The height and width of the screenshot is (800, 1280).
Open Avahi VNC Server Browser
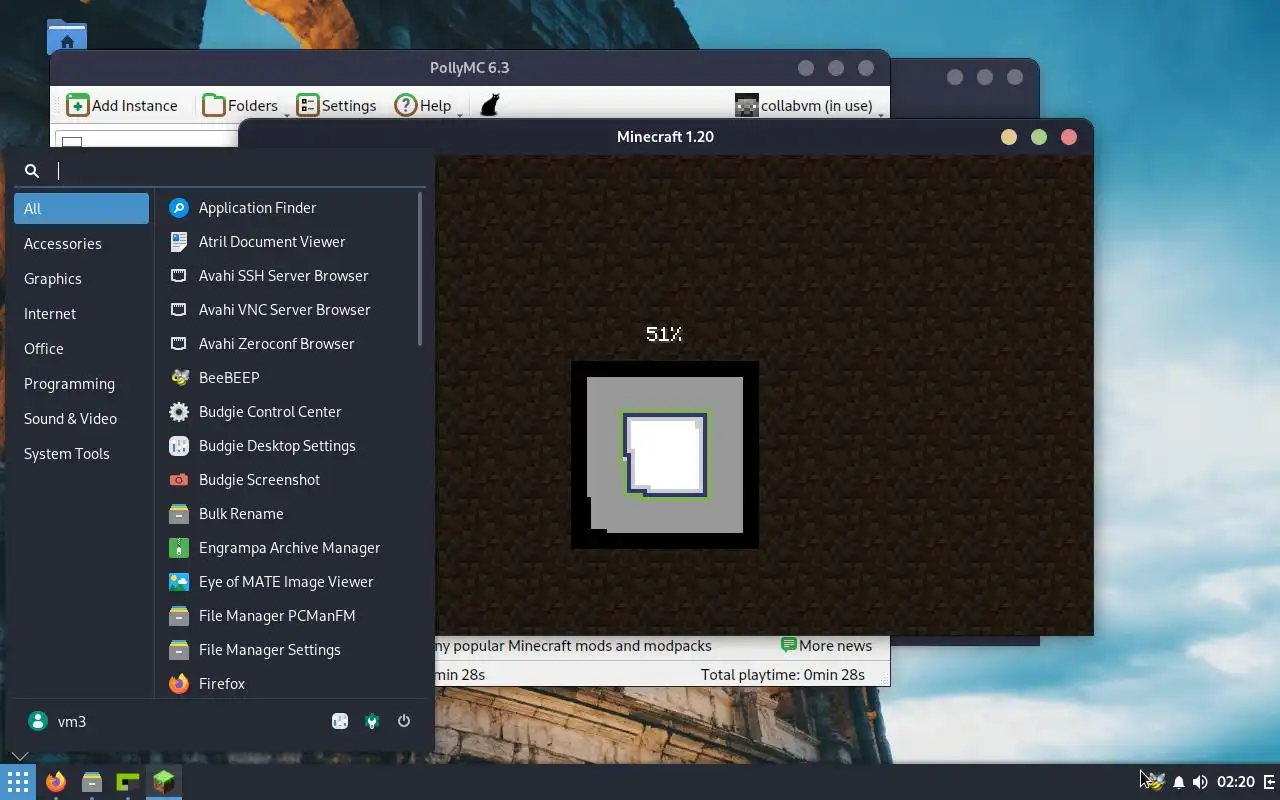(288, 310)
